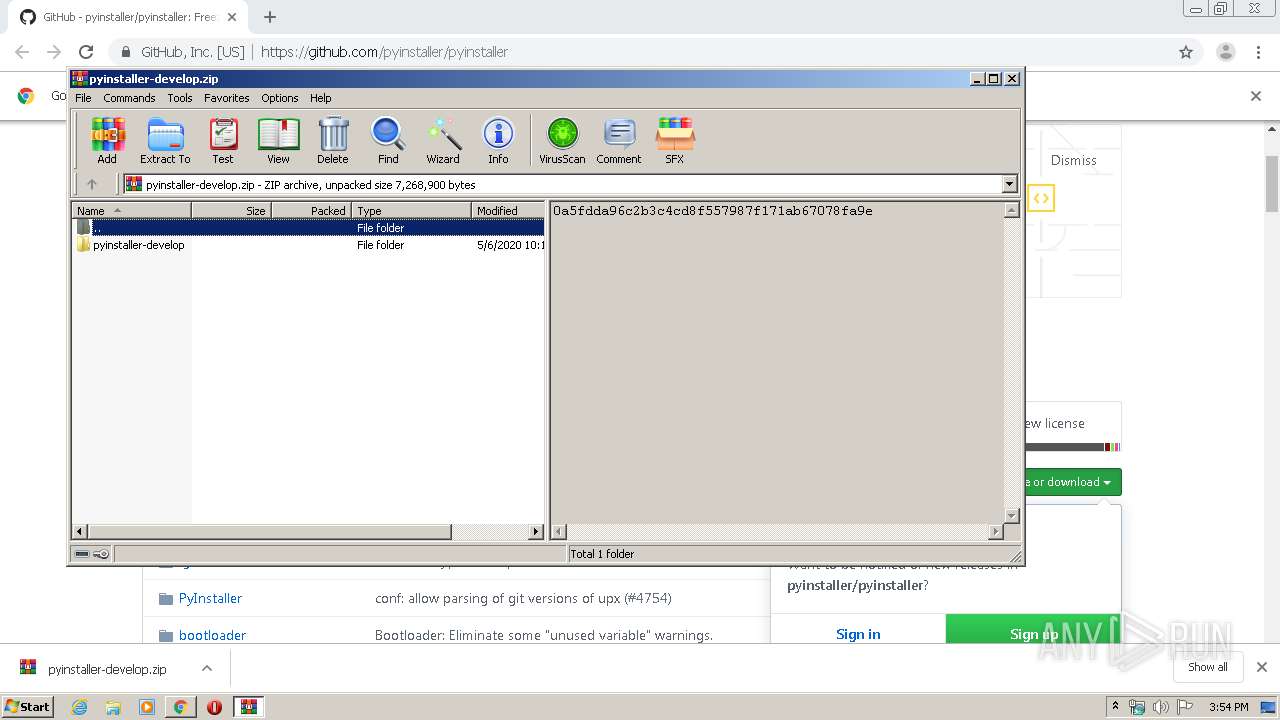The height and width of the screenshot is (720, 1280).
Task: Click the SFX toolbar icon
Action: [675, 140]
